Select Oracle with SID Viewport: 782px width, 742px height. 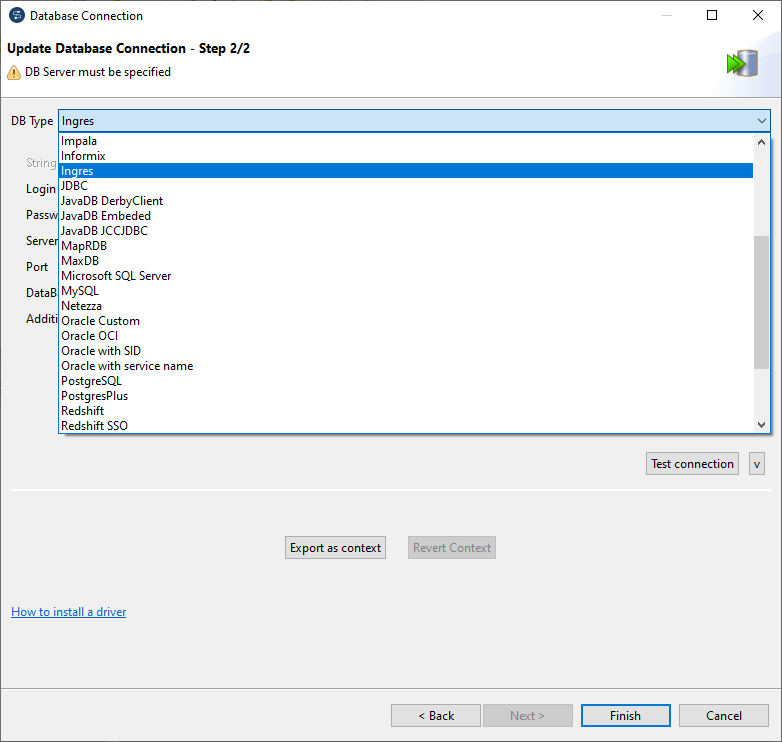tap(405, 351)
